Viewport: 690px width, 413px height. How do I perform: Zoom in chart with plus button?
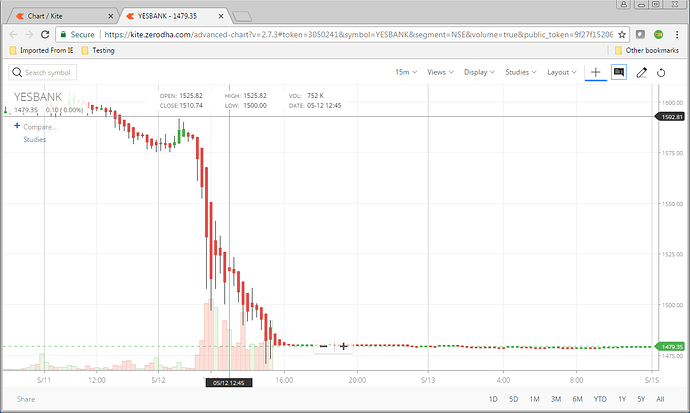(343, 347)
